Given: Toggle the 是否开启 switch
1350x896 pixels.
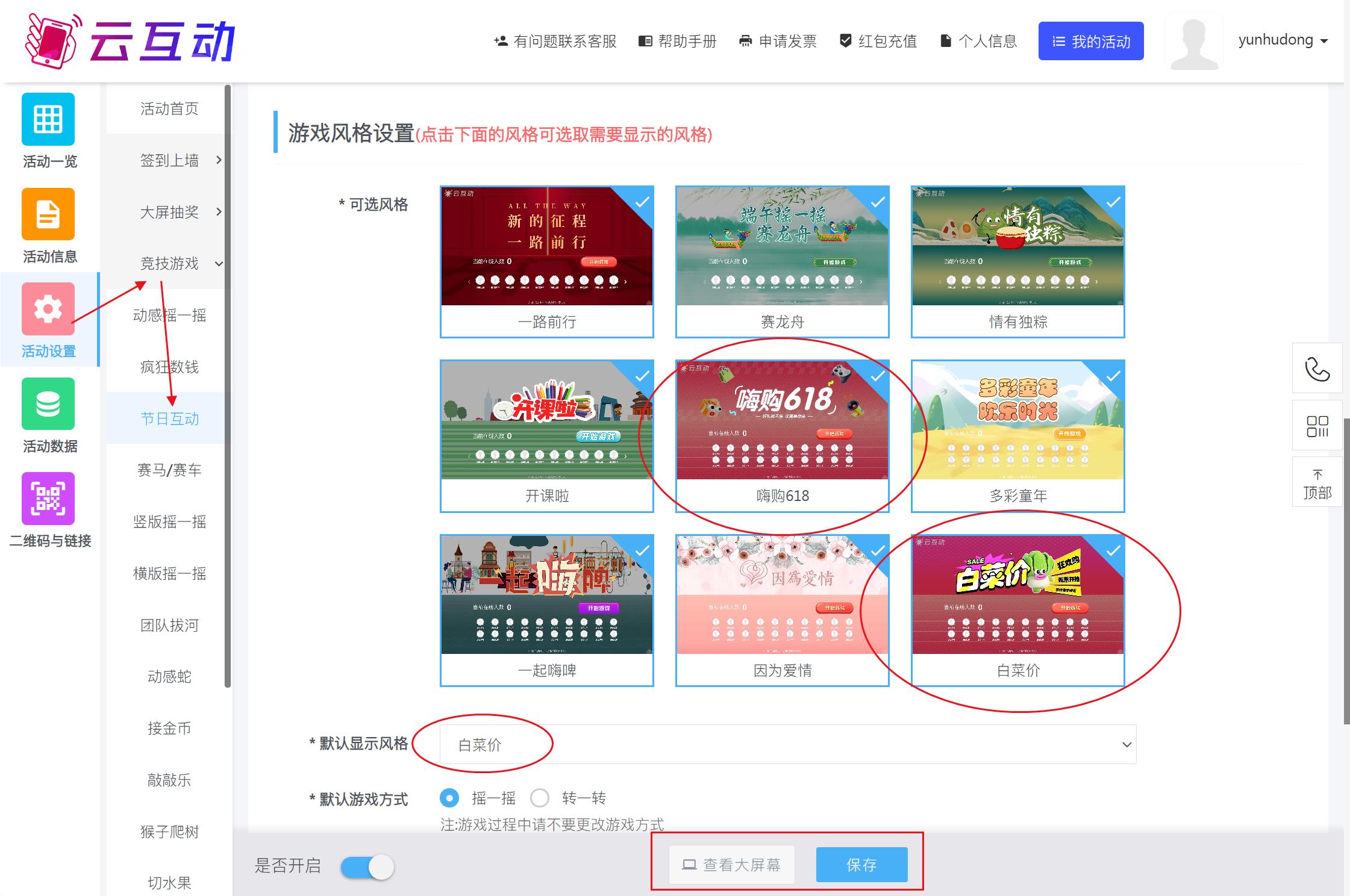Looking at the screenshot, I should [367, 867].
